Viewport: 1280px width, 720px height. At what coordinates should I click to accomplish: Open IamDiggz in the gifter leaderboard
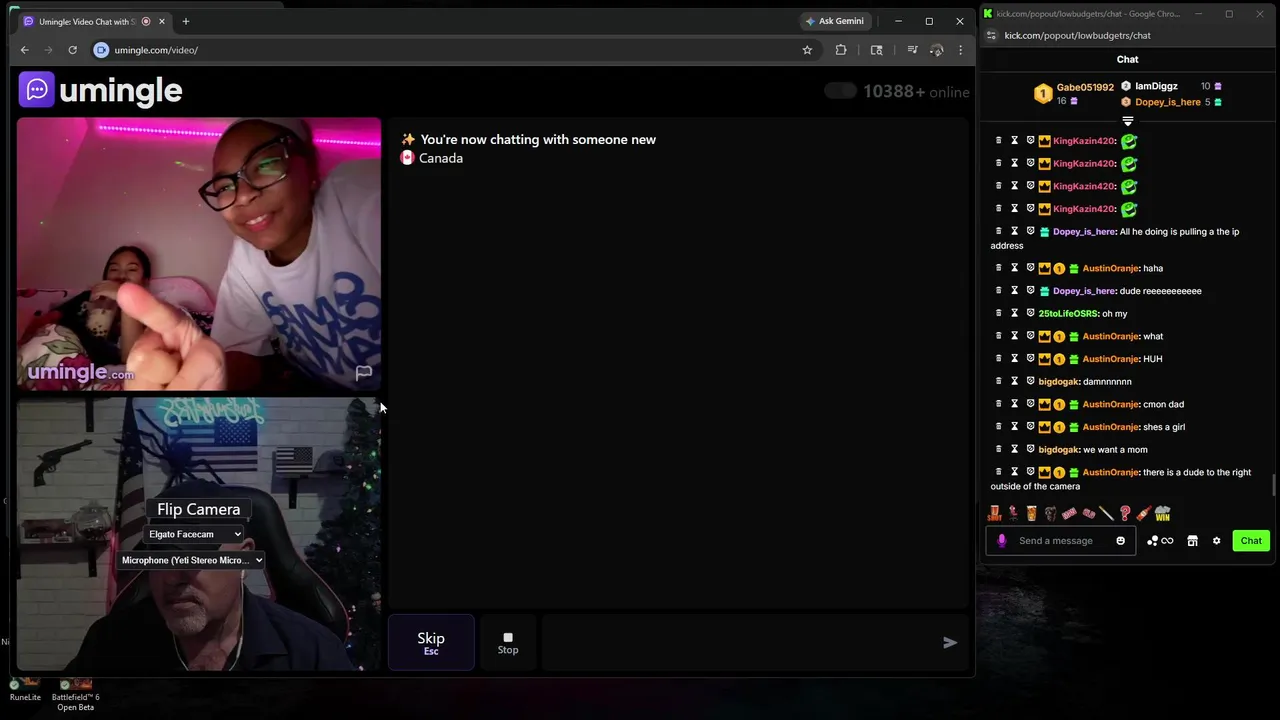(x=1157, y=86)
